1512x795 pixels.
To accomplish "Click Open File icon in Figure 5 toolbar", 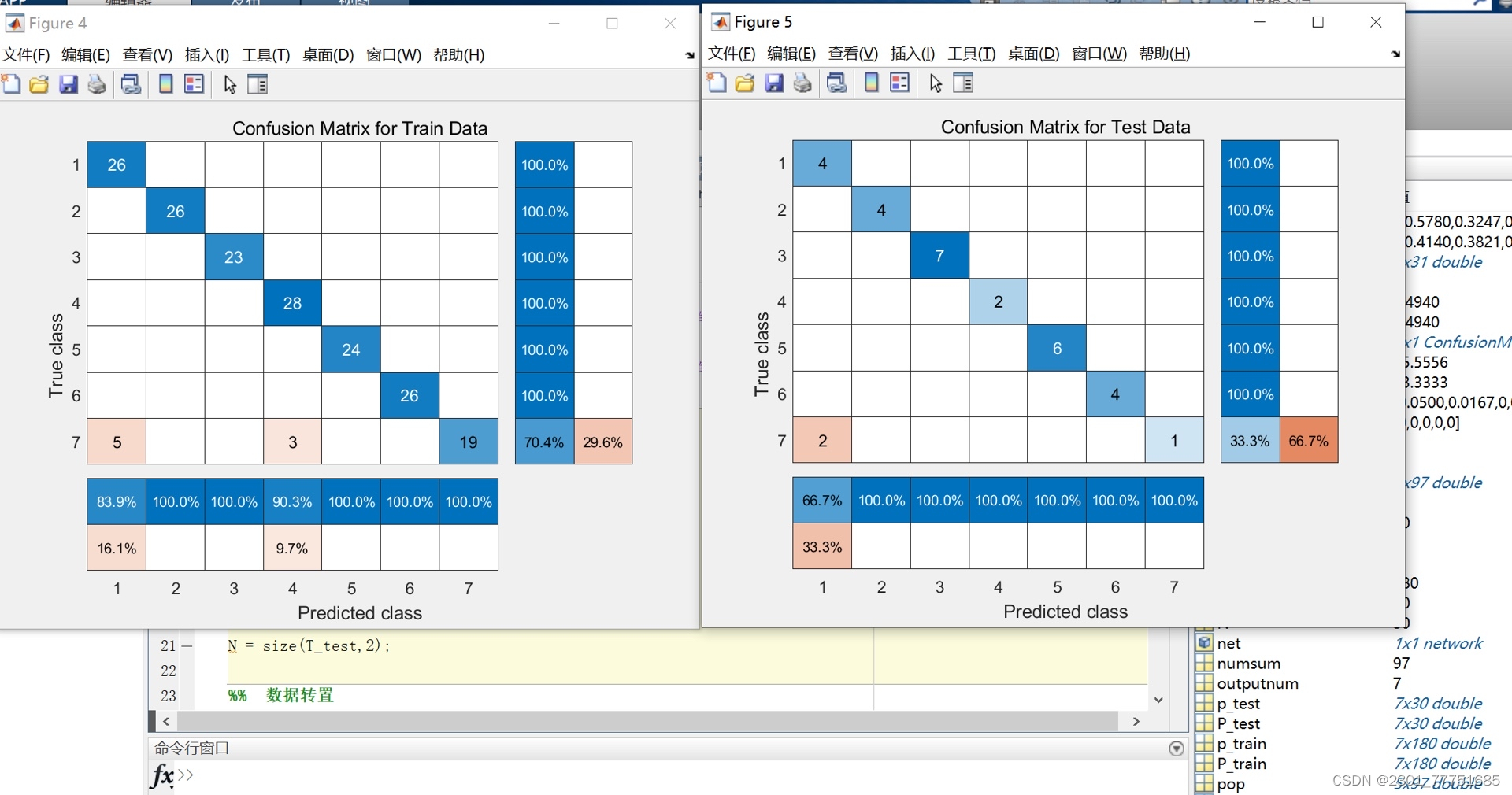I will click(x=744, y=83).
